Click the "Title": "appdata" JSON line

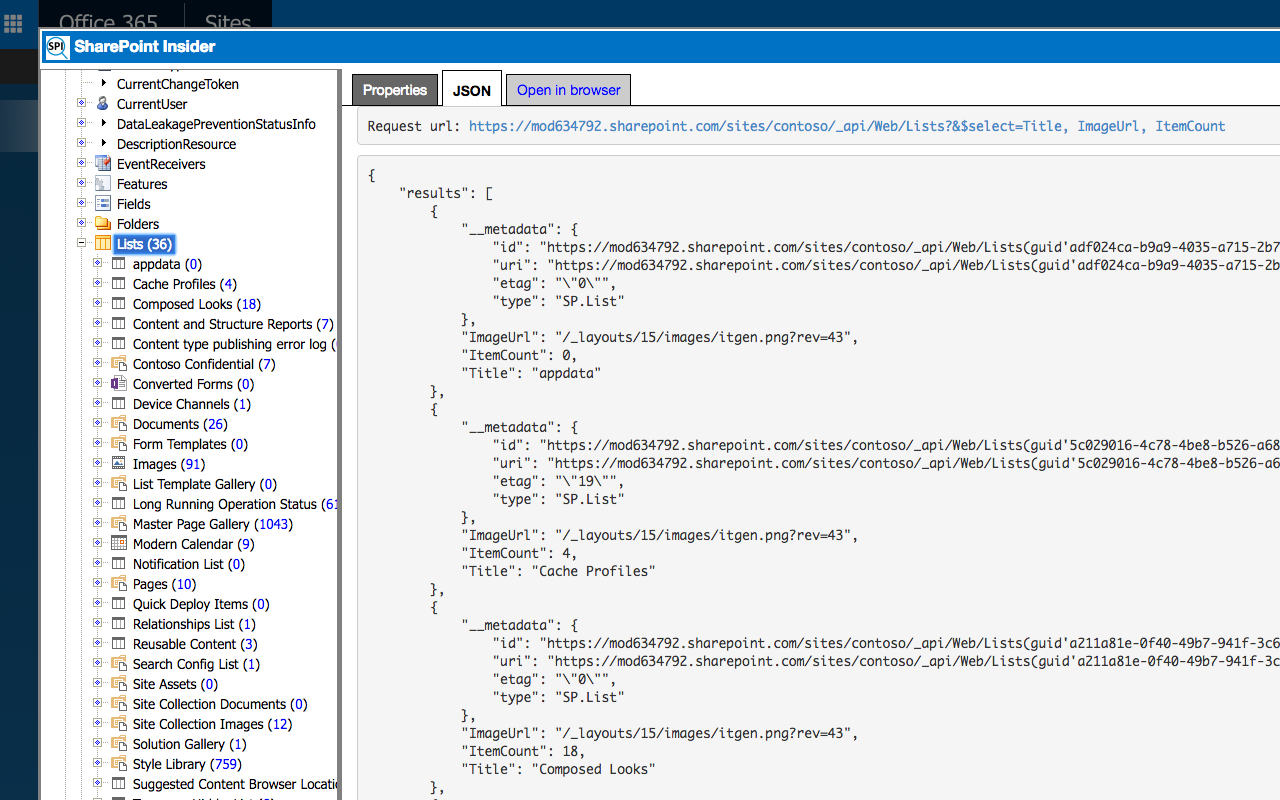pos(531,373)
